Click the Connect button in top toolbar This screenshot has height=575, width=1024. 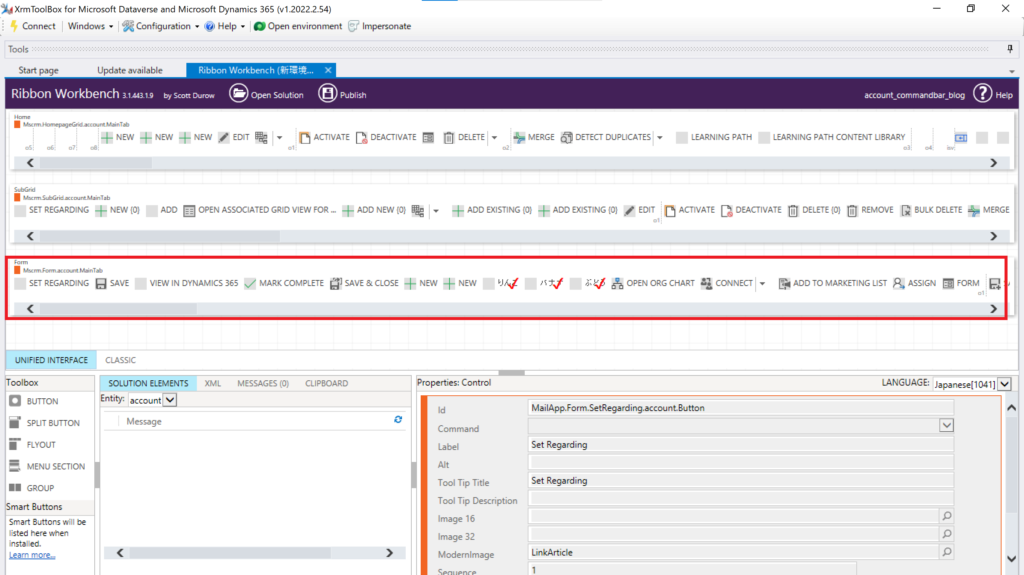tap(31, 26)
